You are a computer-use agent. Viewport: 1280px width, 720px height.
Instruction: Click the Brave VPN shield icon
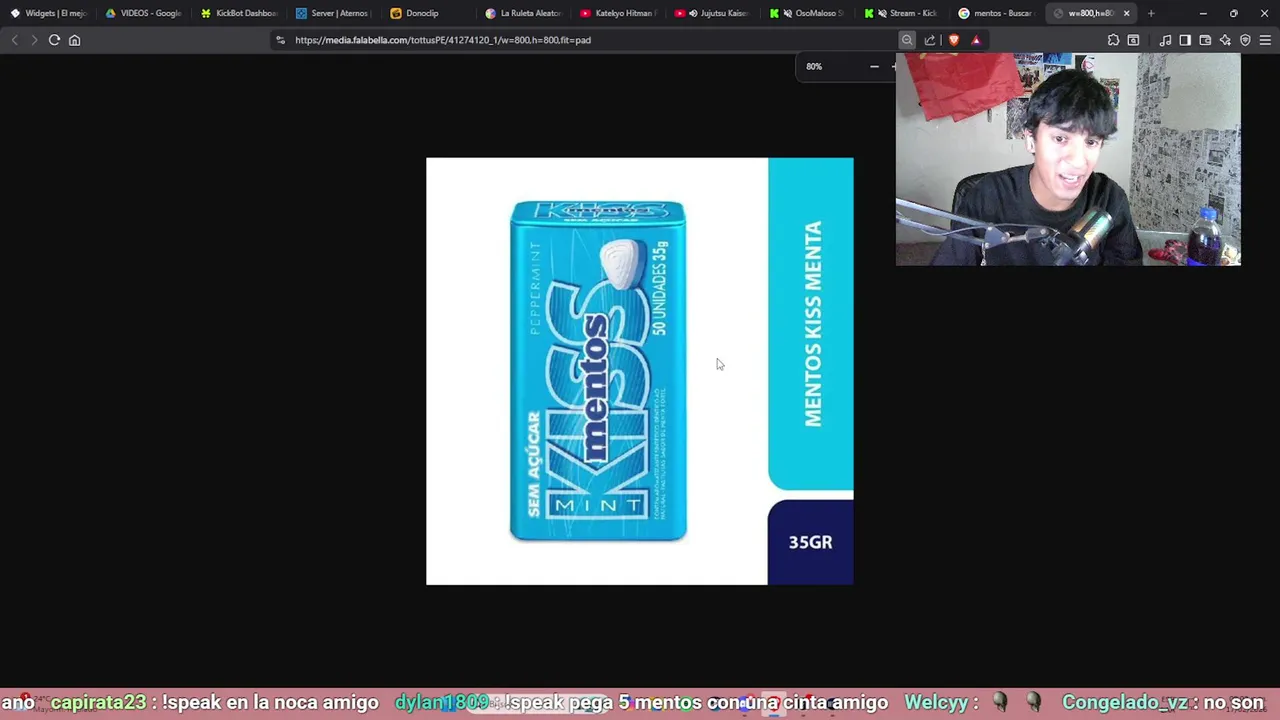click(x=1245, y=40)
